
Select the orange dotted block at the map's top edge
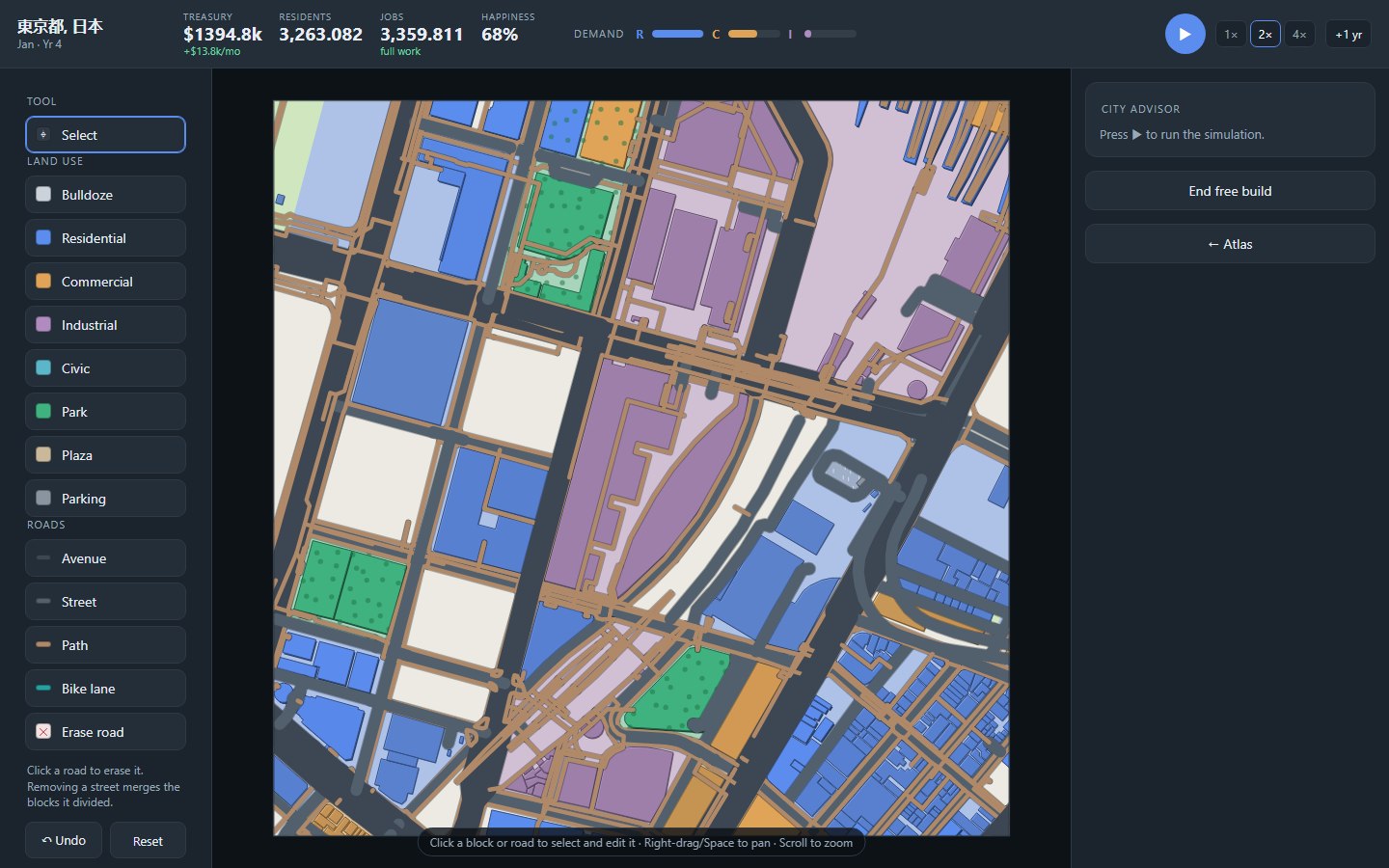point(611,132)
